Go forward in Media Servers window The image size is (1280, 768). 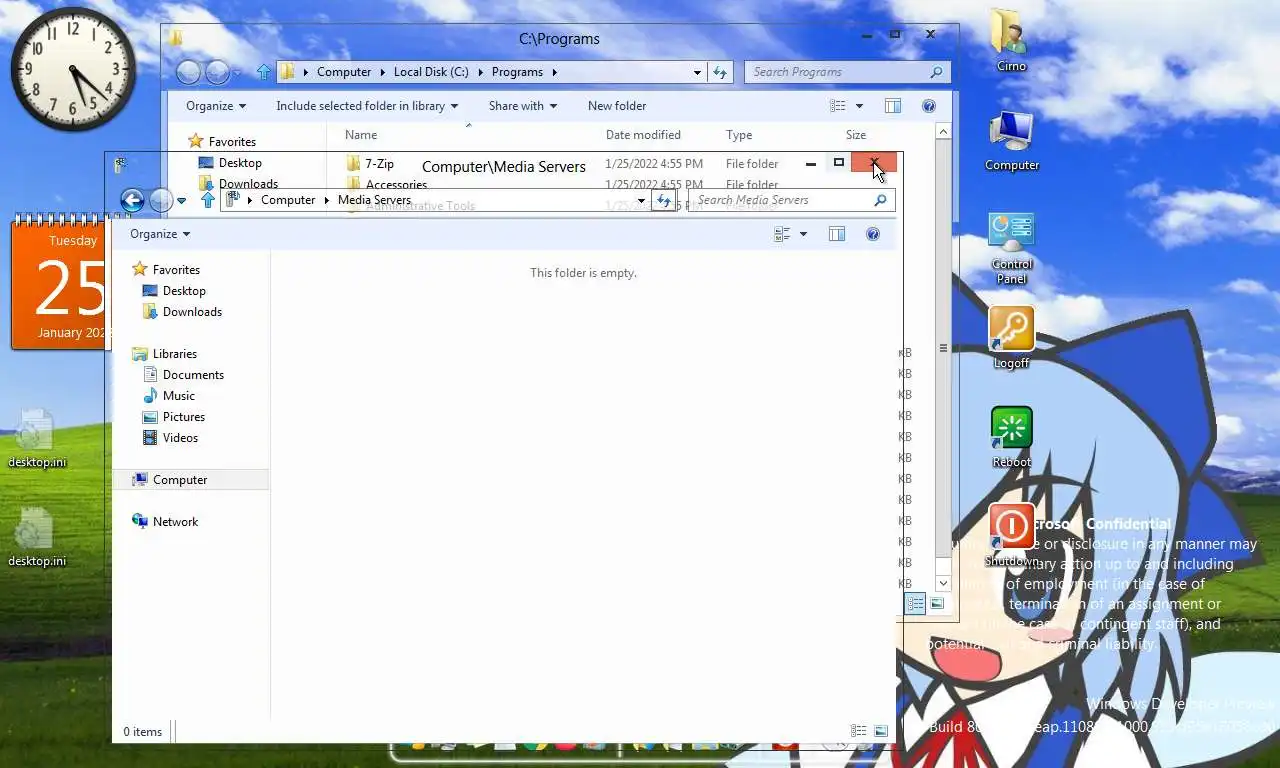[x=161, y=200]
